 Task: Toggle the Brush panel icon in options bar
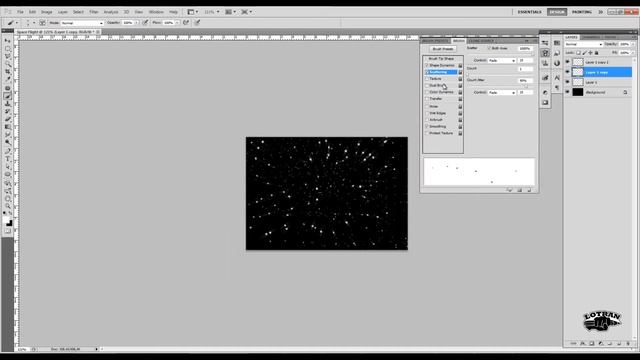[x=42, y=23]
